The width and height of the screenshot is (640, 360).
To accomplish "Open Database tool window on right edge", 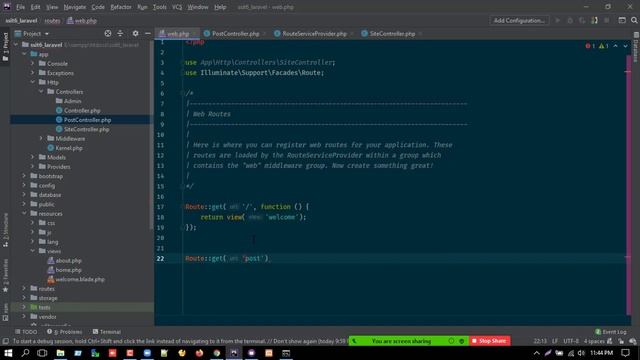I will click(636, 46).
